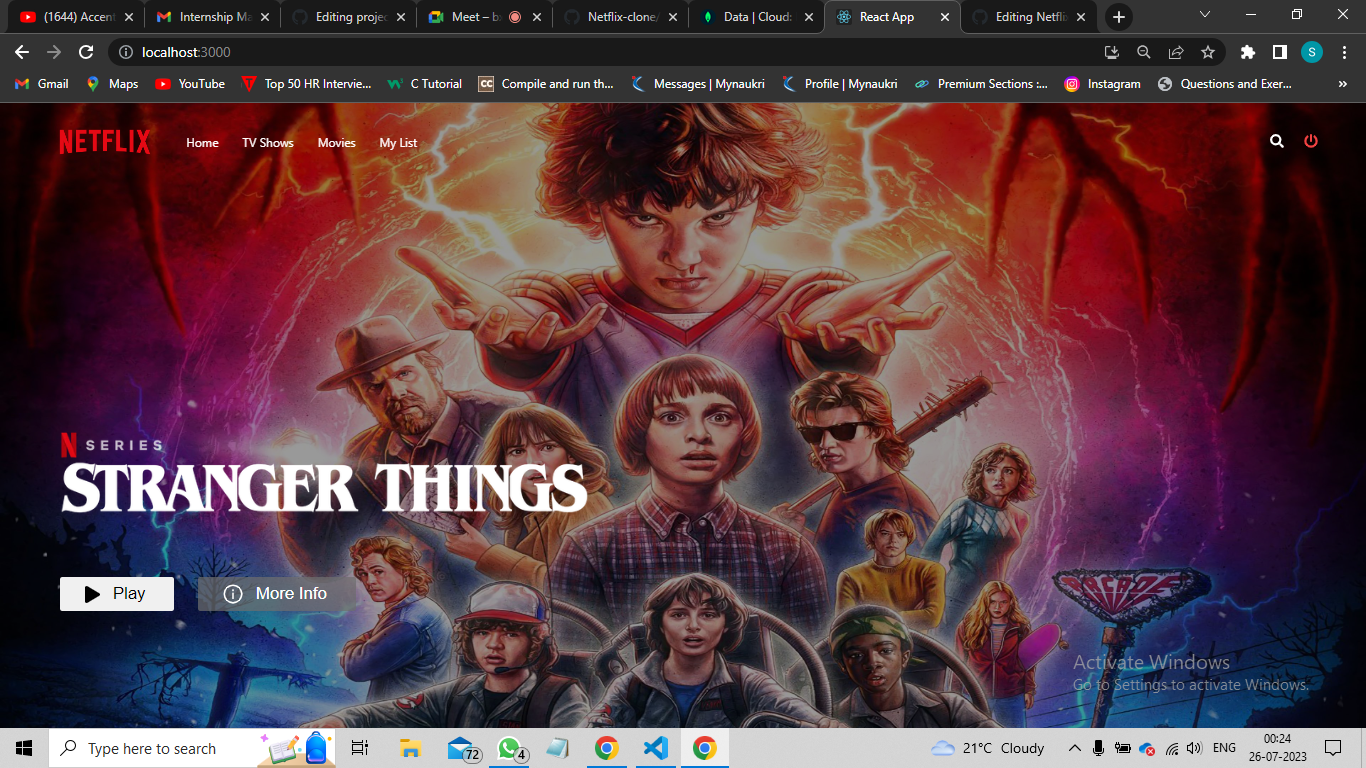Click the Chrome extensions puzzle icon
Viewport: 1366px width, 768px height.
coord(1247,51)
